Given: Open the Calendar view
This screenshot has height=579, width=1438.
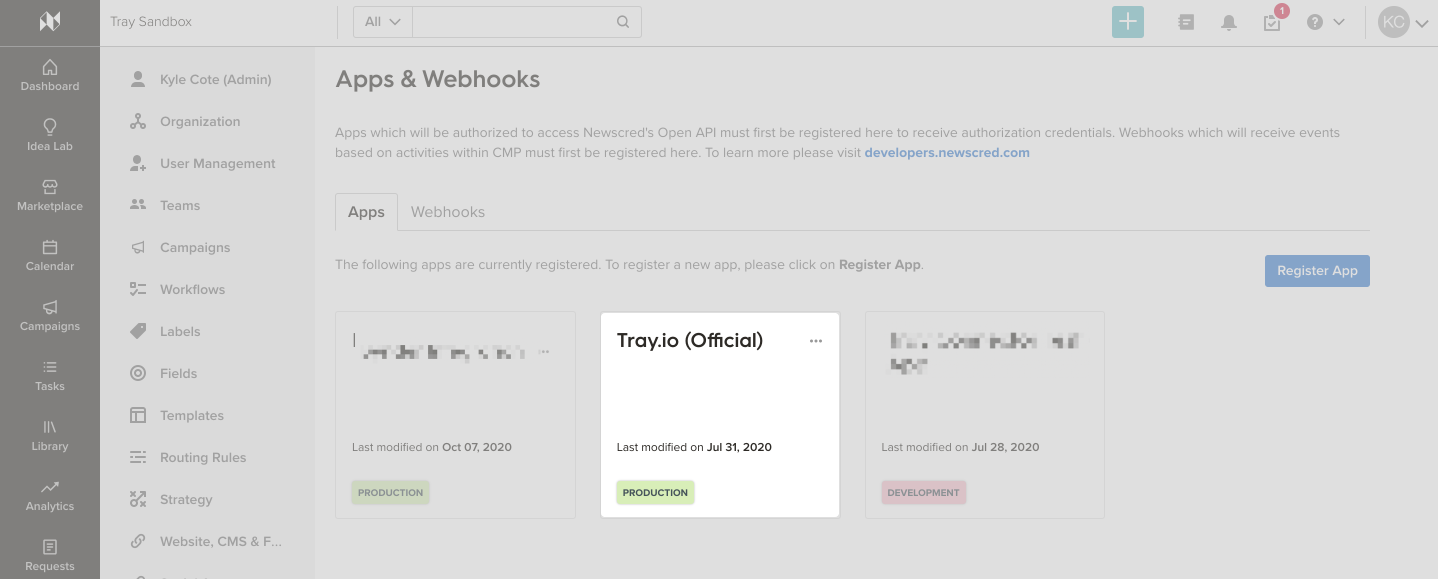Looking at the screenshot, I should pos(49,256).
